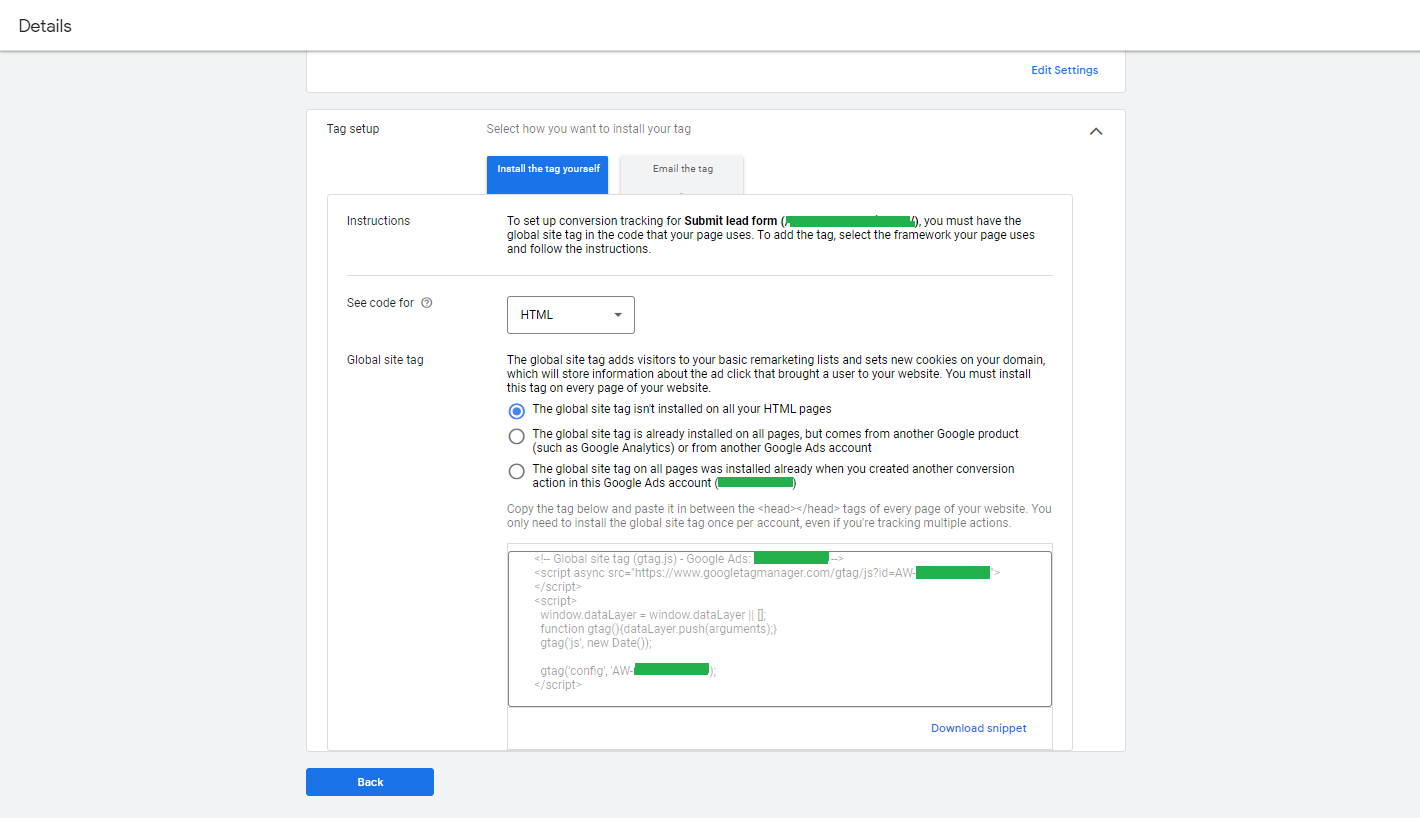Click the "adds visitors to your basic remarketing lists" paragraph

pyautogui.click(x=776, y=374)
